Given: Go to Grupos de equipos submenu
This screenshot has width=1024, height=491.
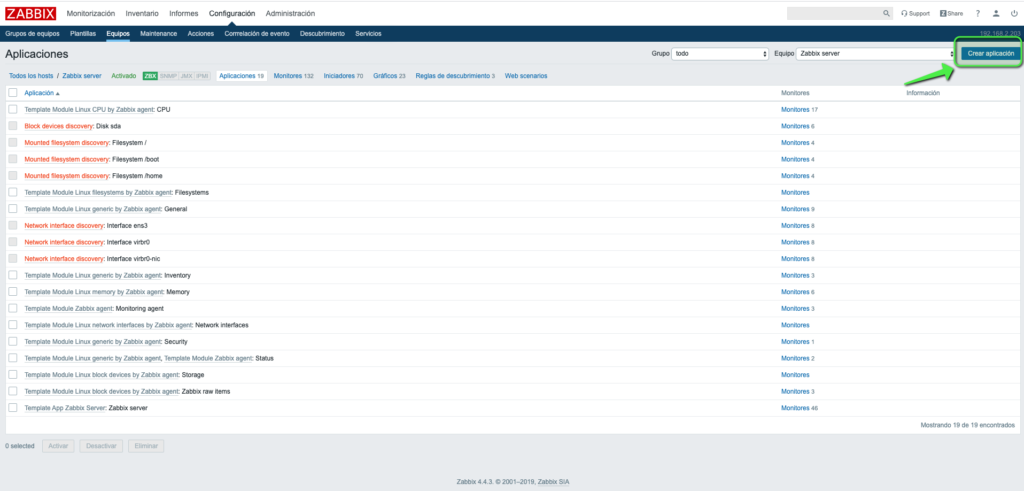Looking at the screenshot, I should coord(33,33).
